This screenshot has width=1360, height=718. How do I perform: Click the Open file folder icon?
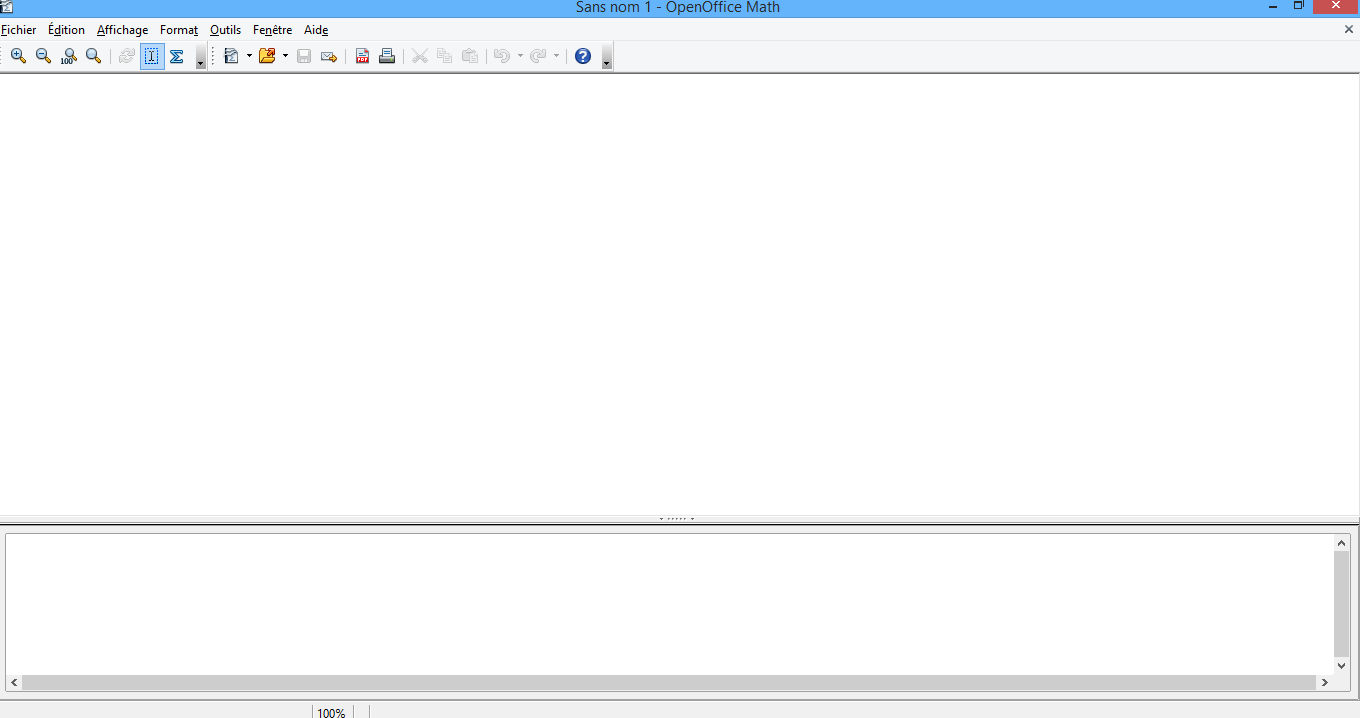[x=267, y=56]
